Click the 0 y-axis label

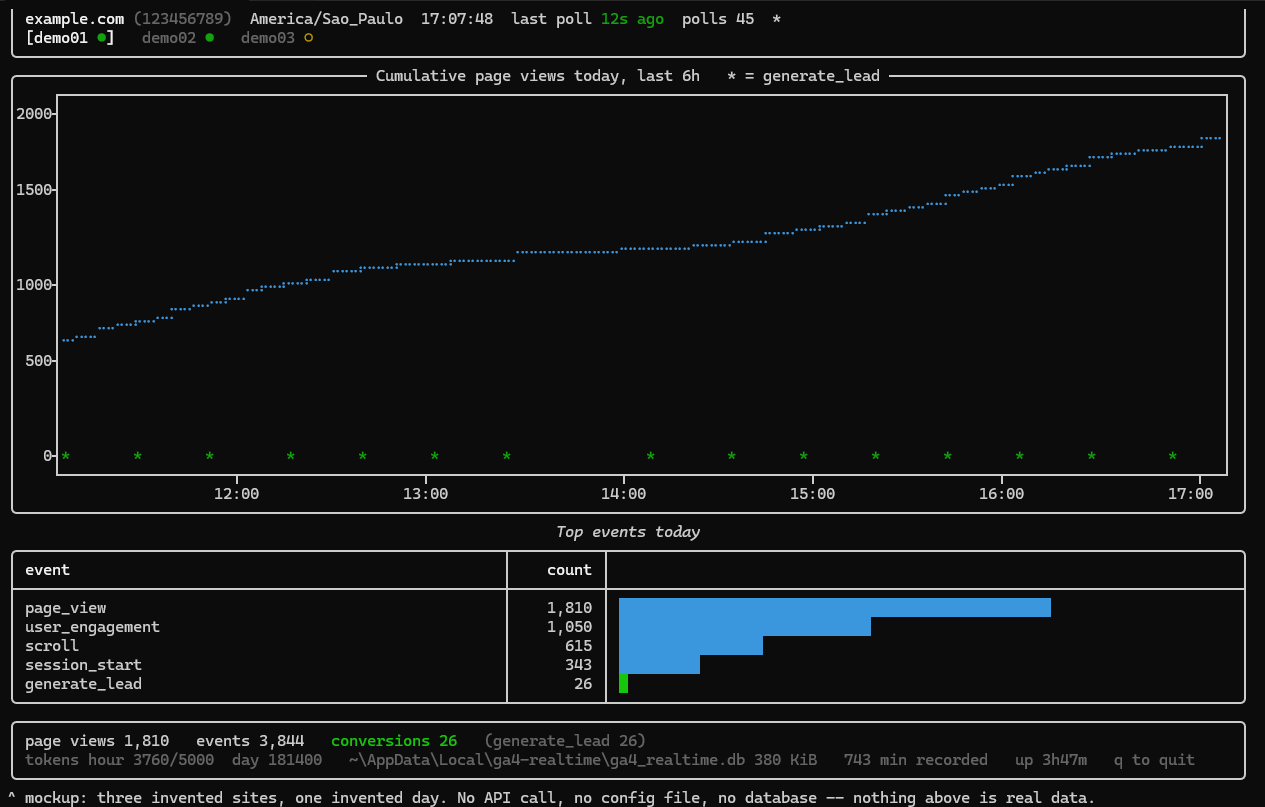[48, 456]
